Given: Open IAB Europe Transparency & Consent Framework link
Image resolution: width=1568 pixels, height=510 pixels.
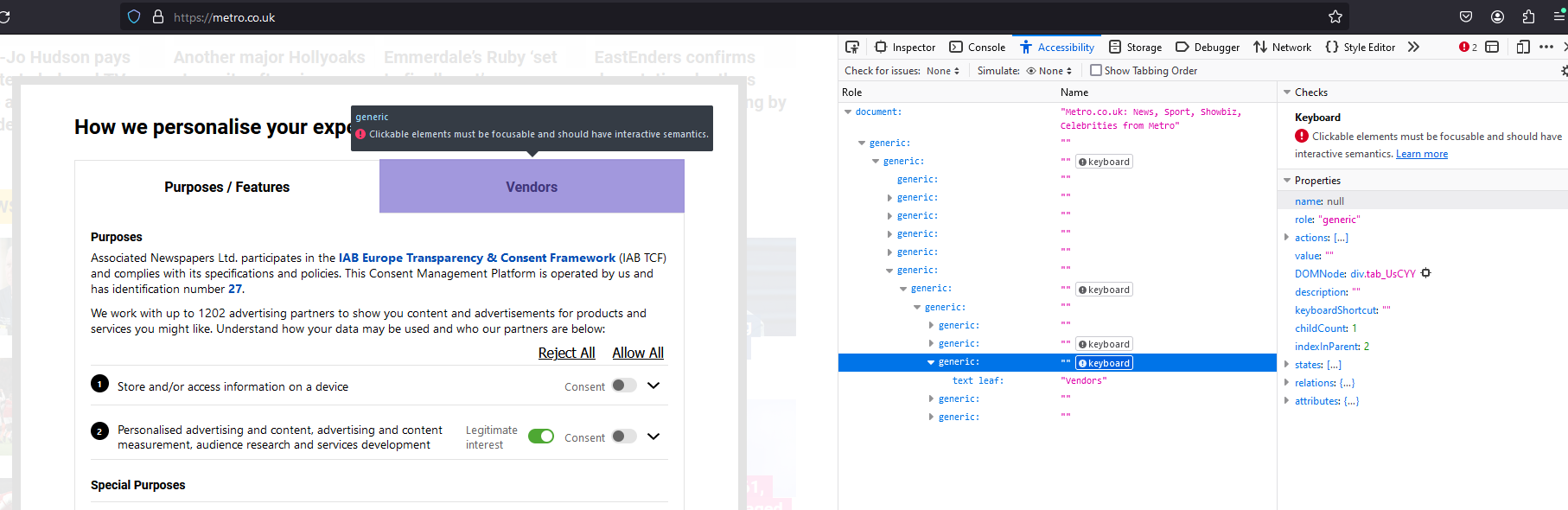Looking at the screenshot, I should click(x=477, y=258).
